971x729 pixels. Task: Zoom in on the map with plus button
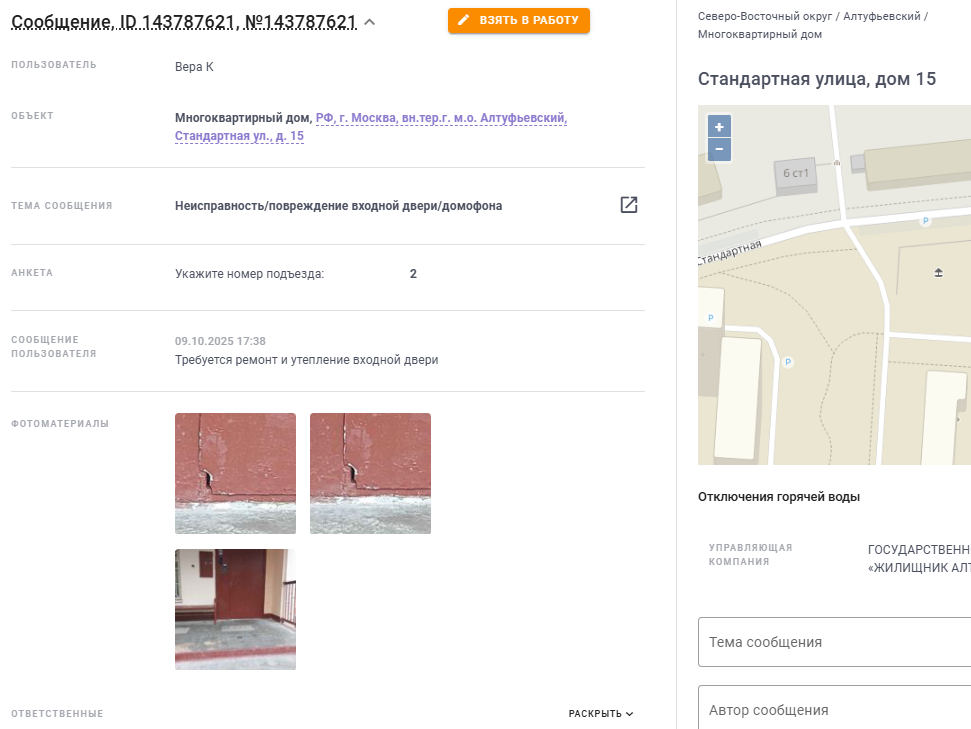pos(719,127)
